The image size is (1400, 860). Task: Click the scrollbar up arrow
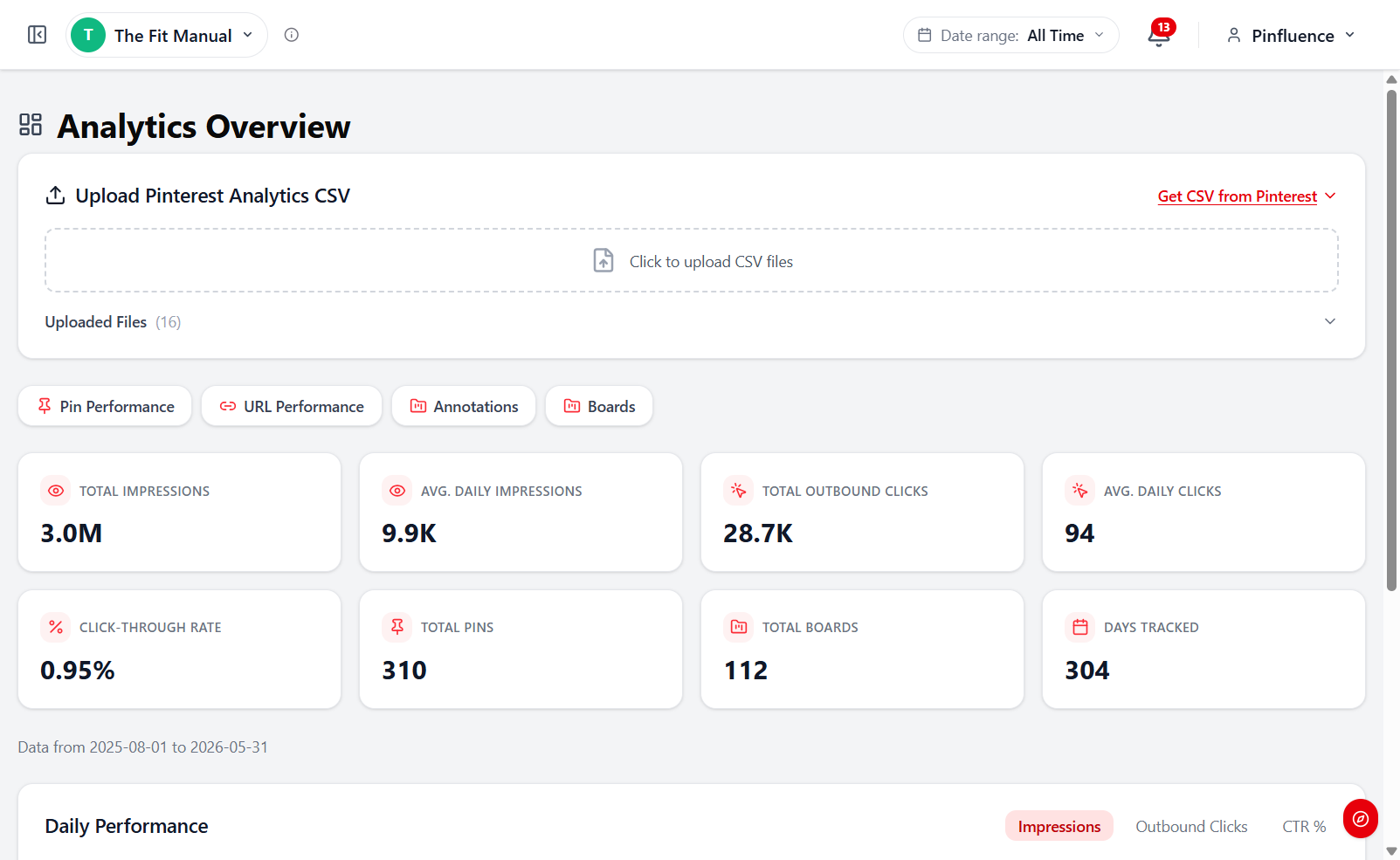1391,79
